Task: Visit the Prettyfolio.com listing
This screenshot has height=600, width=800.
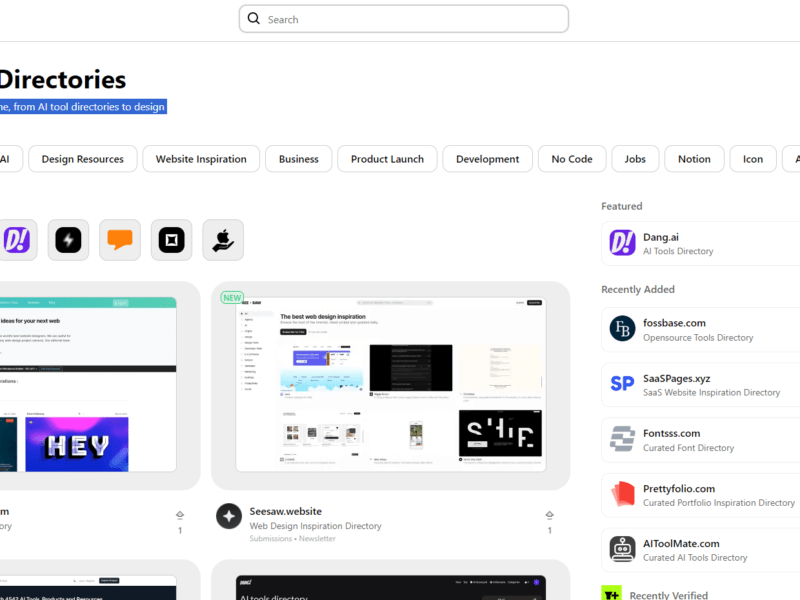Action: (680, 489)
